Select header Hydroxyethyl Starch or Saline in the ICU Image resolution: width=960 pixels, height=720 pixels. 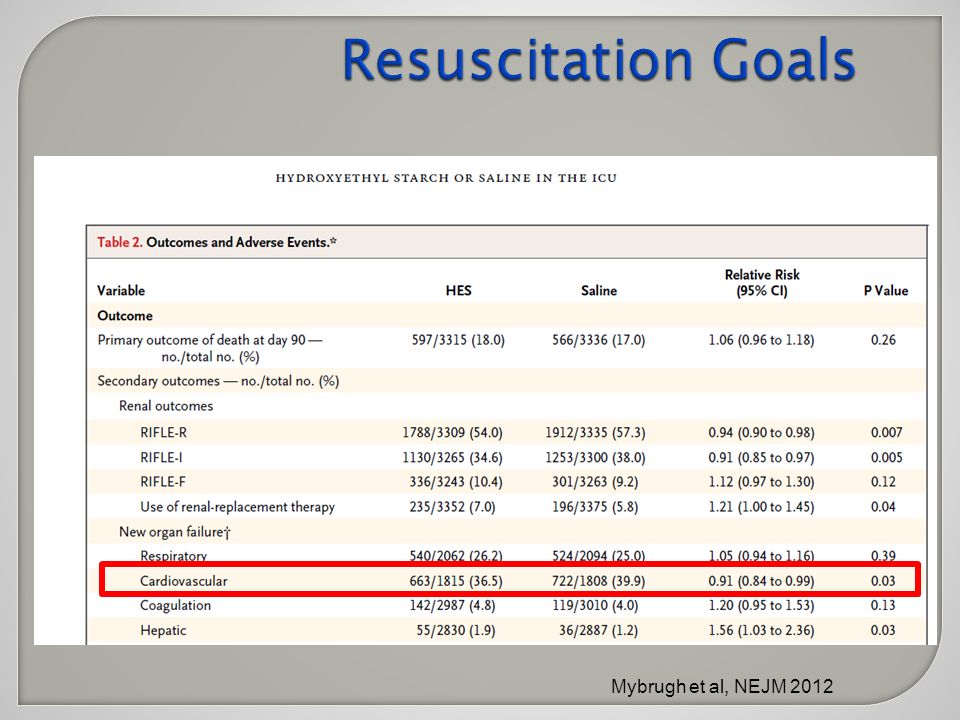(446, 178)
